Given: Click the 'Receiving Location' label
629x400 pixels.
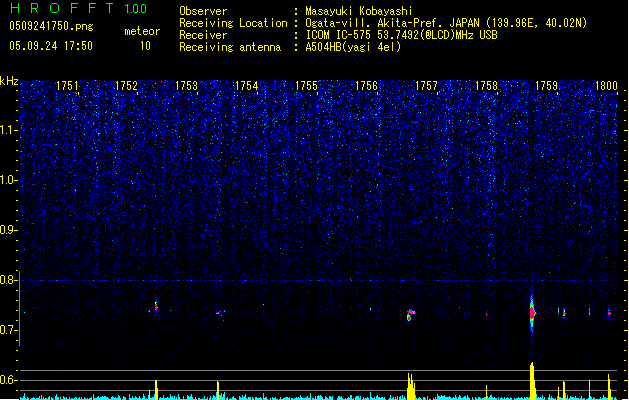Looking at the screenshot, I should (233, 23).
